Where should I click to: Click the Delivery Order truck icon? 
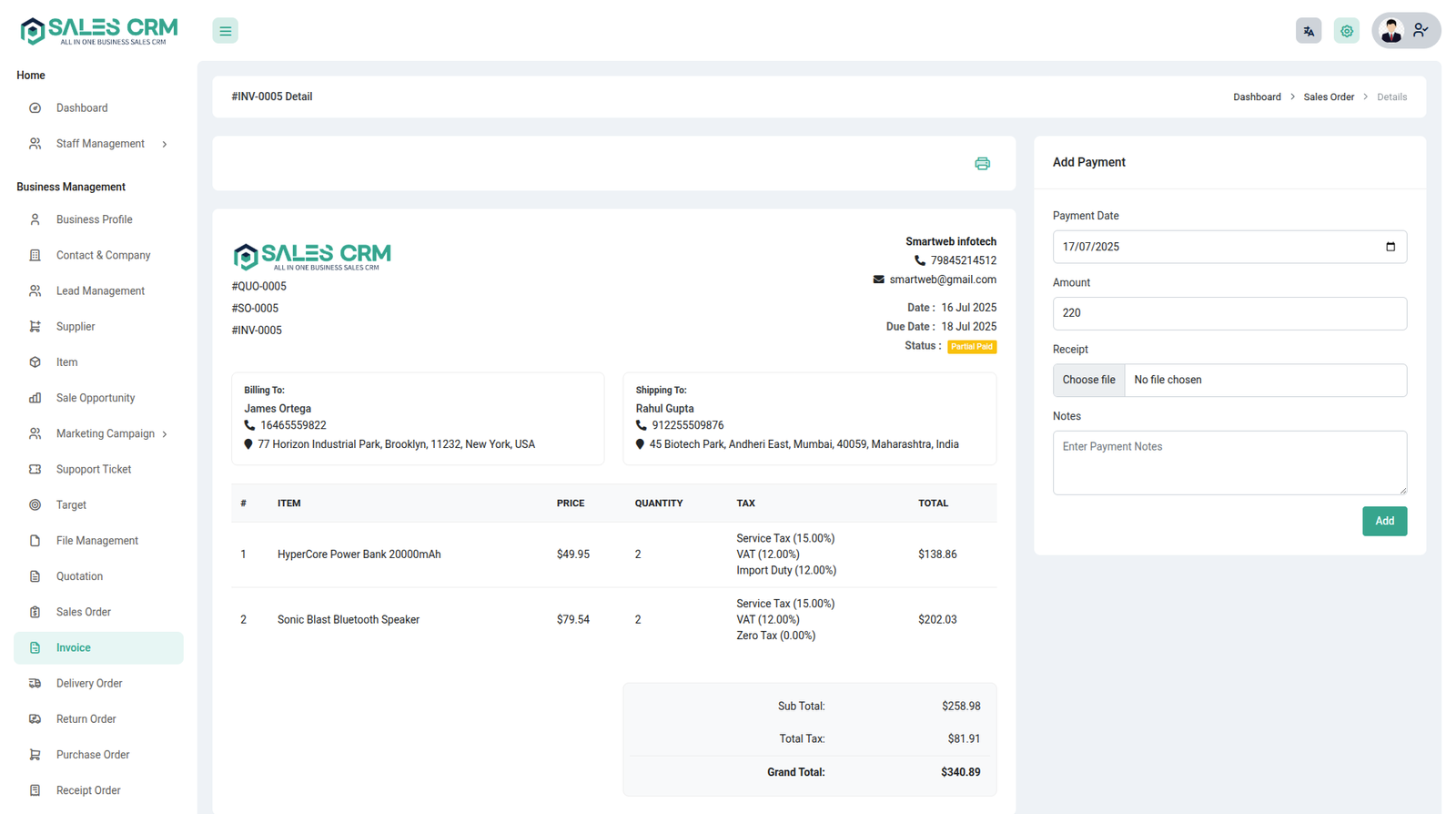point(35,684)
